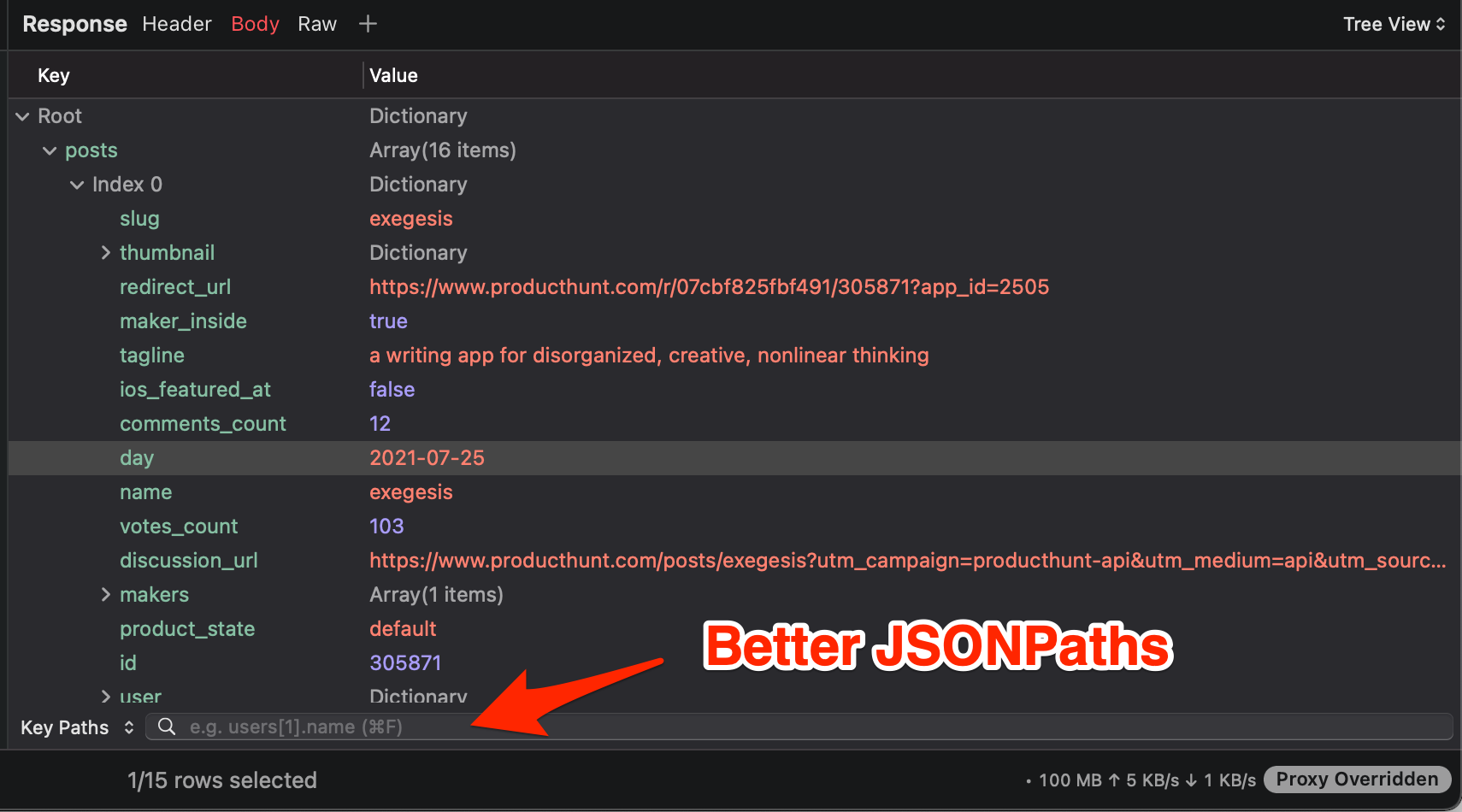This screenshot has height=812, width=1462.
Task: Collapse the posts array
Action: coord(49,150)
